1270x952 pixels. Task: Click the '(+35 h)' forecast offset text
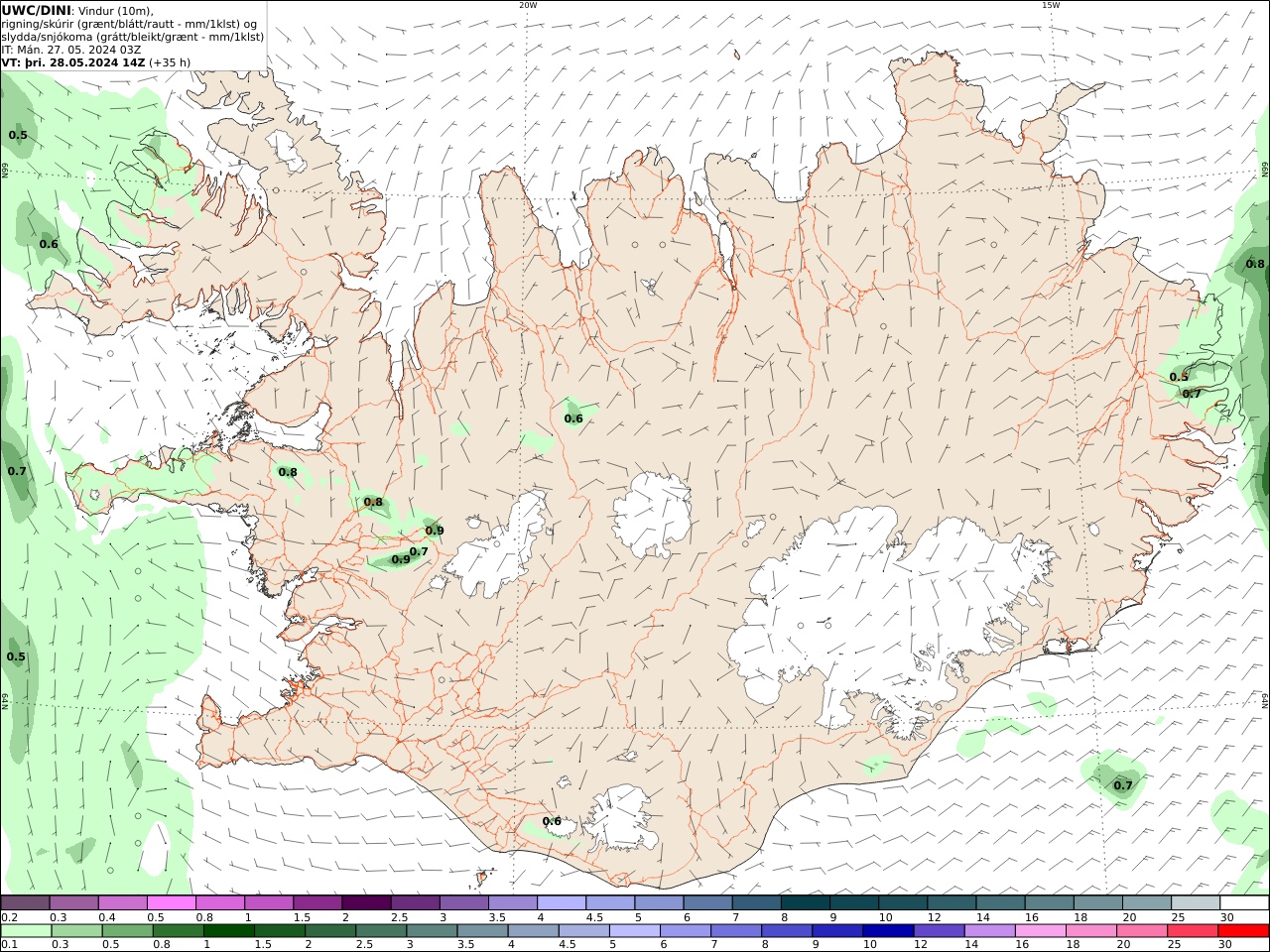click(171, 61)
